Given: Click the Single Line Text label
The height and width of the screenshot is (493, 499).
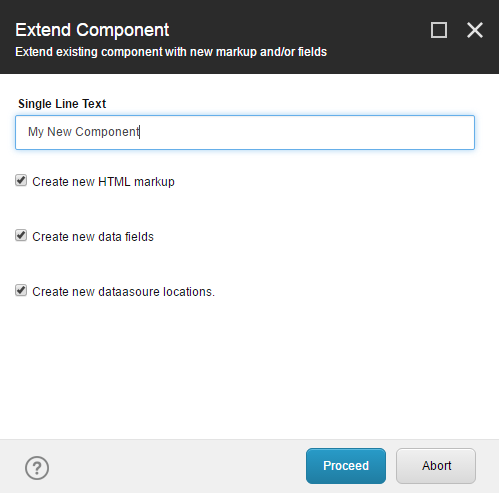Looking at the screenshot, I should [x=62, y=104].
